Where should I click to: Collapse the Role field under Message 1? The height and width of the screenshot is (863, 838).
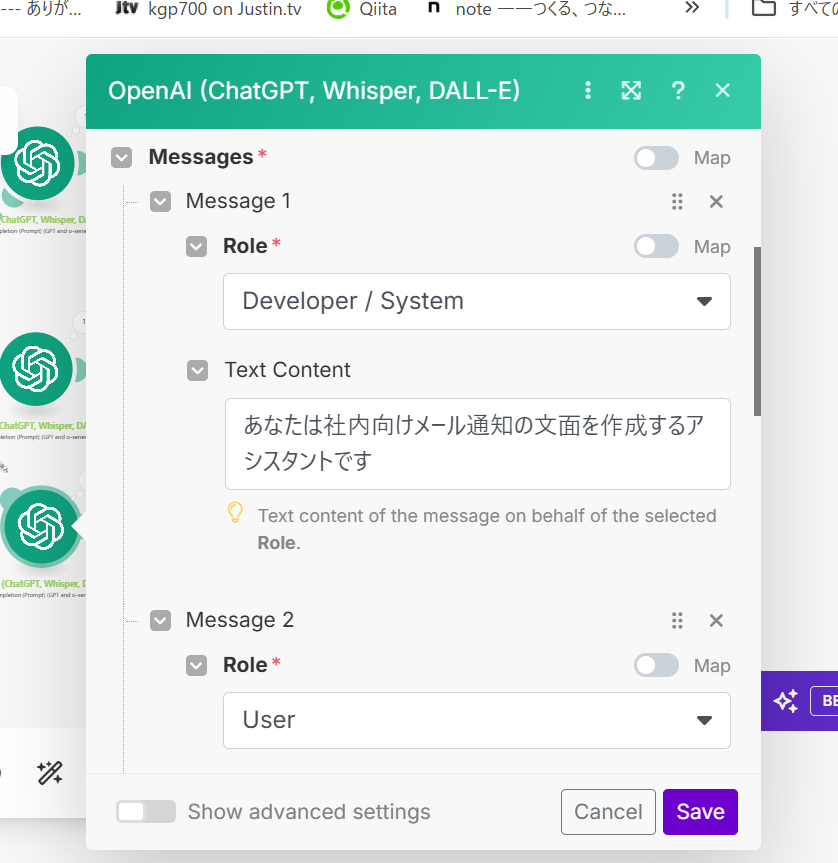196,247
